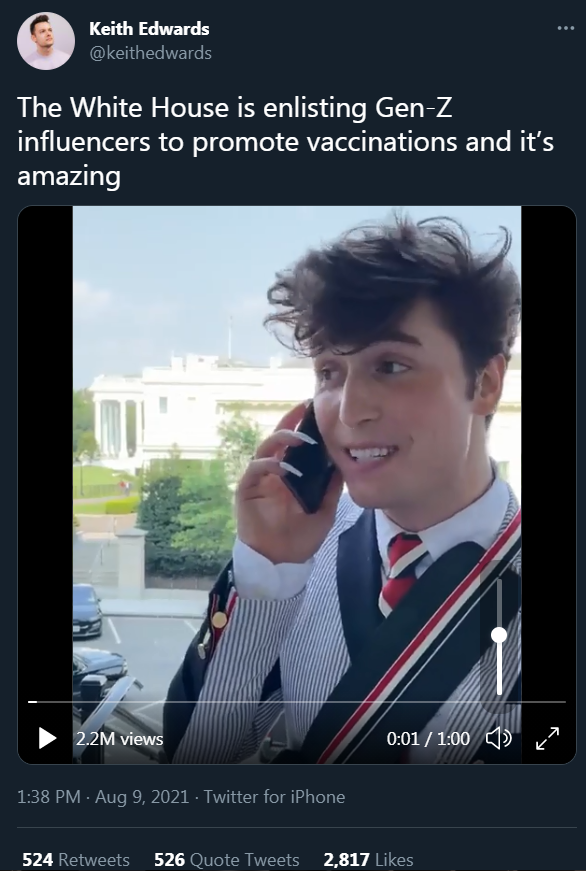Click the 0:01 / 1:00 time display
This screenshot has width=586, height=871.
click(428, 739)
